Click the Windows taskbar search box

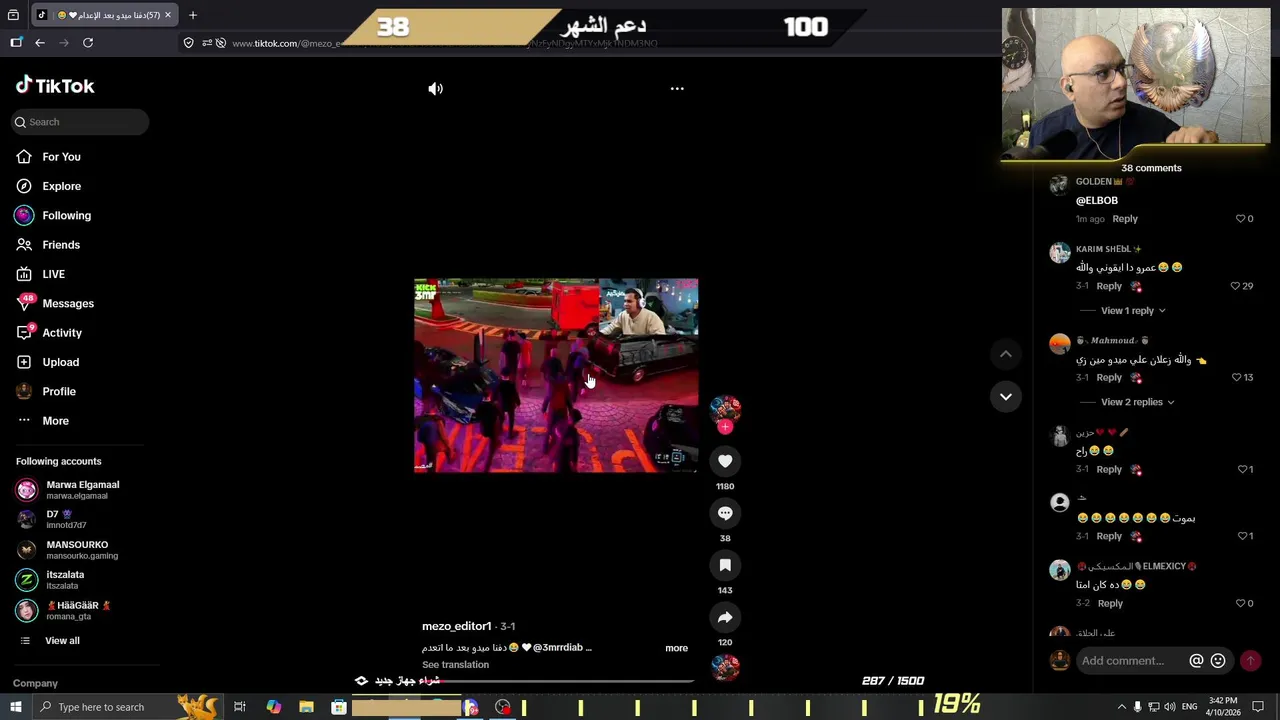coord(115,707)
